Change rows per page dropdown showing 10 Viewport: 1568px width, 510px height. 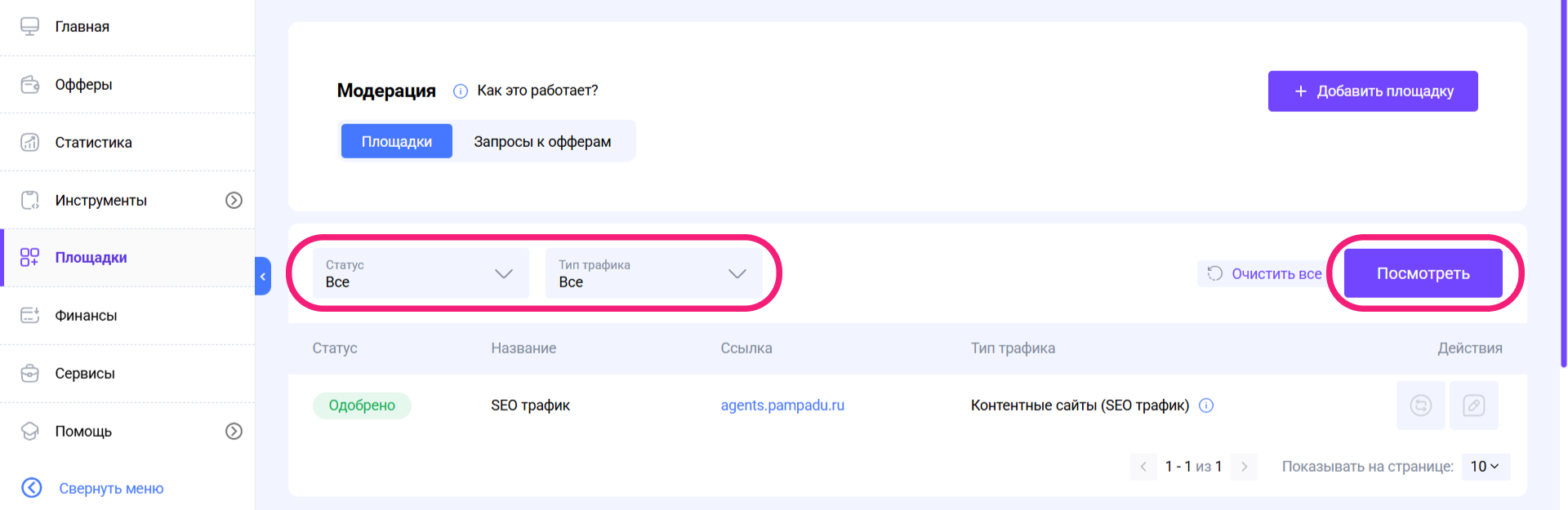pos(1486,467)
